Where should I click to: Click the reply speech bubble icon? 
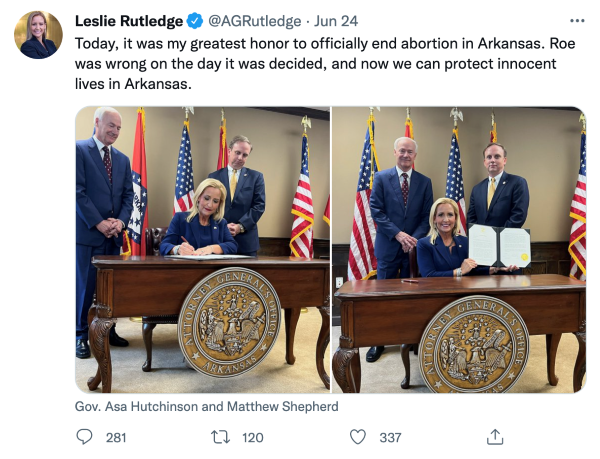point(84,437)
